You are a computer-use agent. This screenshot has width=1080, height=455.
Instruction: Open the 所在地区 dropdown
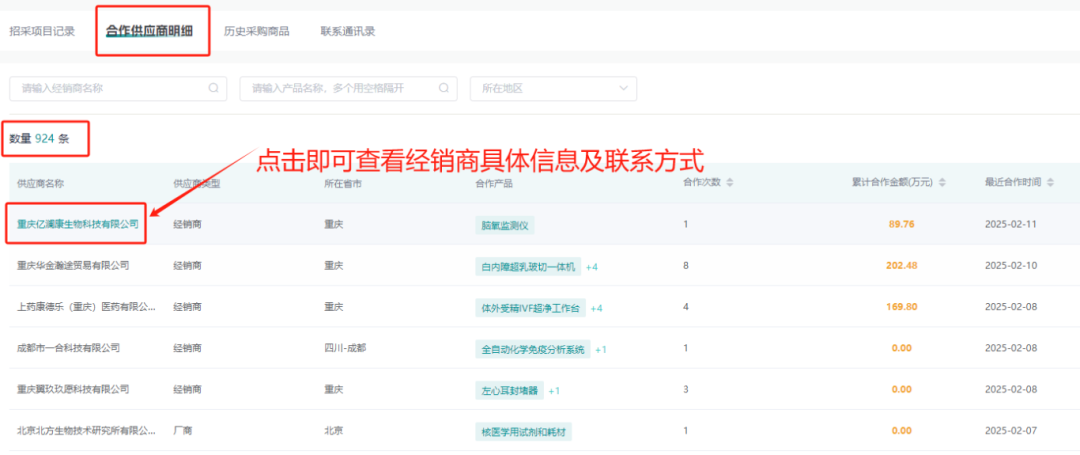click(553, 88)
